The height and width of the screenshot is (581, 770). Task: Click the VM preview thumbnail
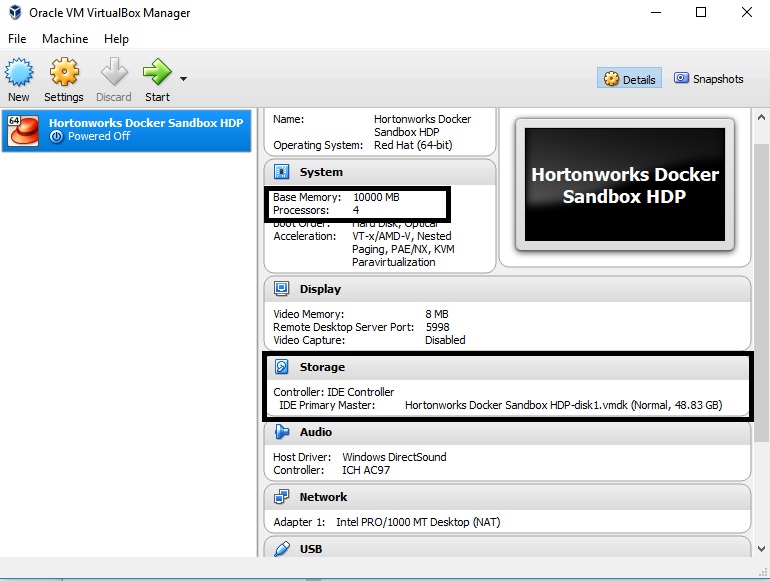click(625, 185)
